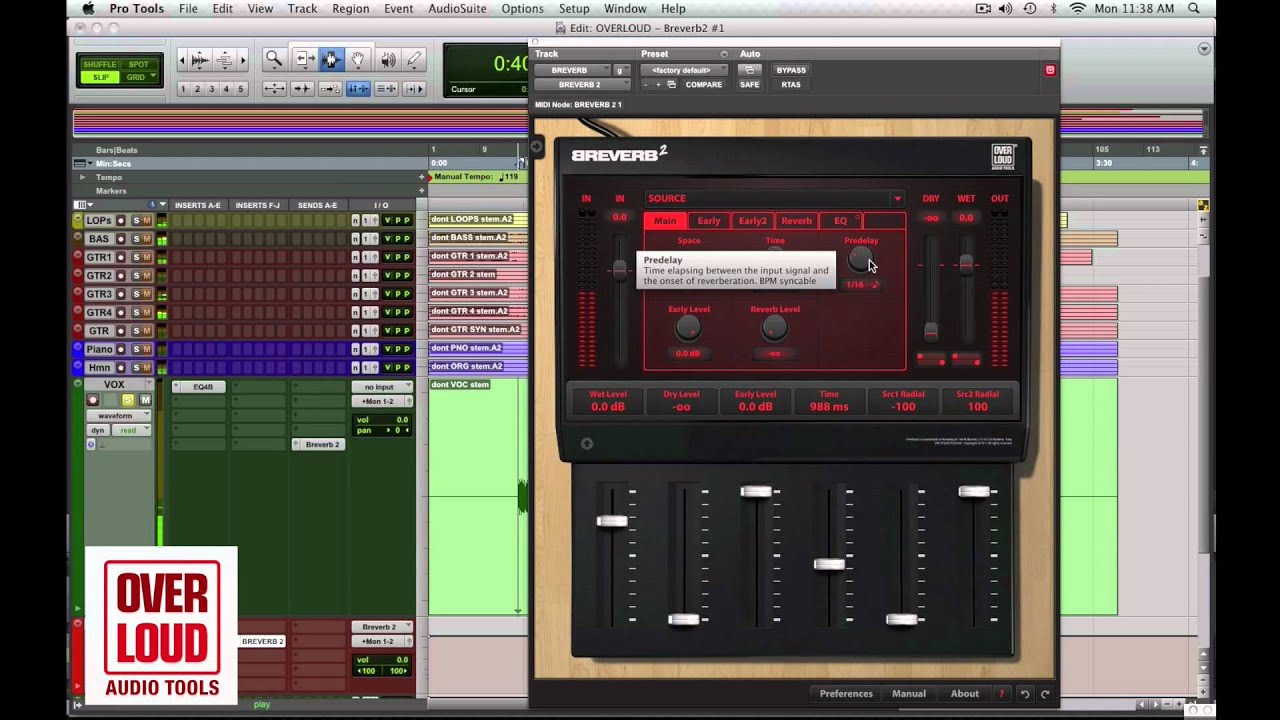Click plugin automation enable icon
The height and width of the screenshot is (720, 1280).
748,70
